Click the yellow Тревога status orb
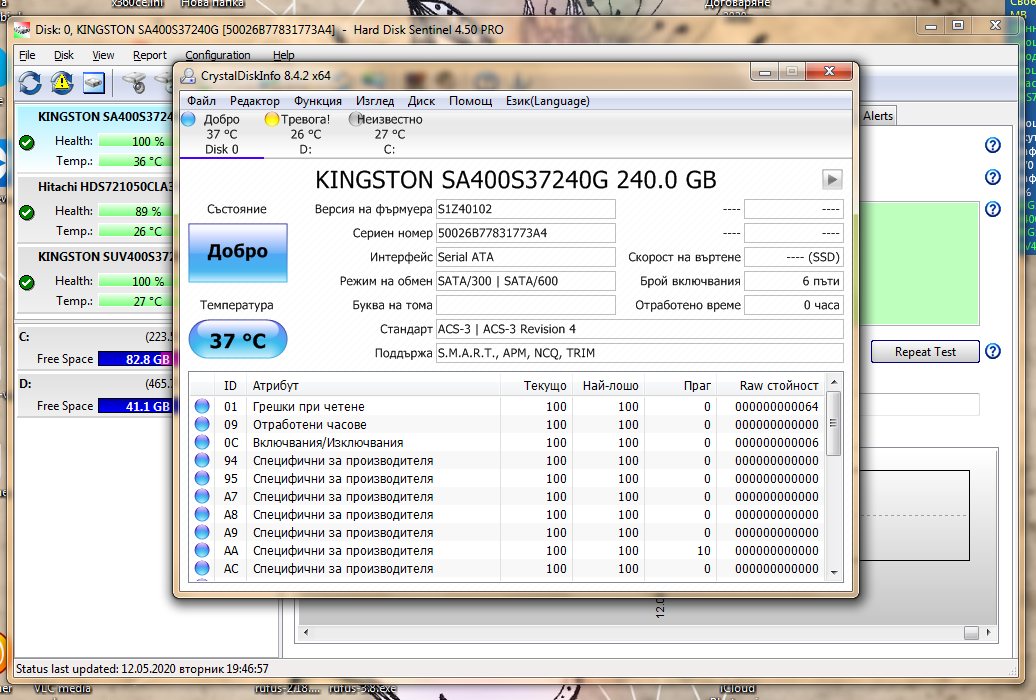The image size is (1036, 700). coord(272,119)
